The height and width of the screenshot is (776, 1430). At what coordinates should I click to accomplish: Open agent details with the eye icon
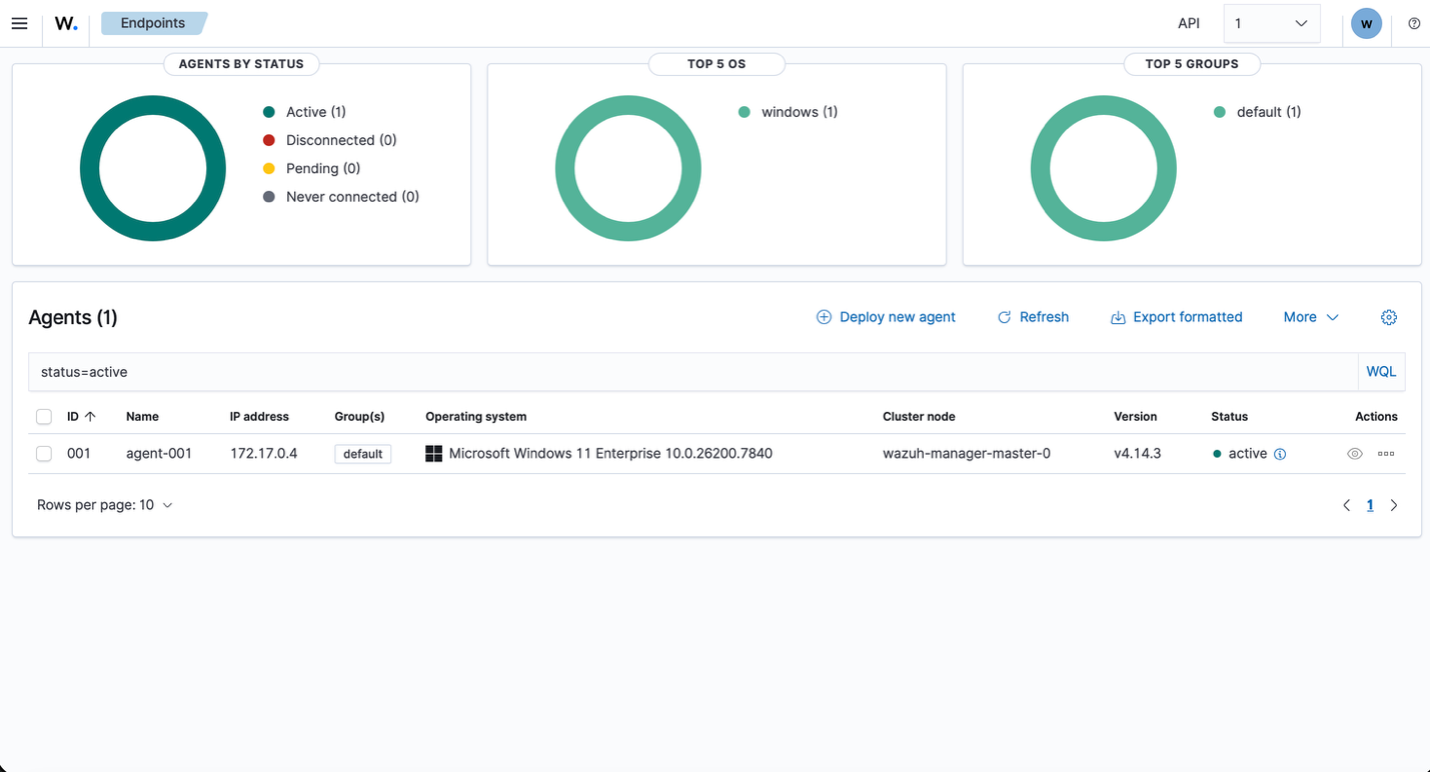(1355, 453)
